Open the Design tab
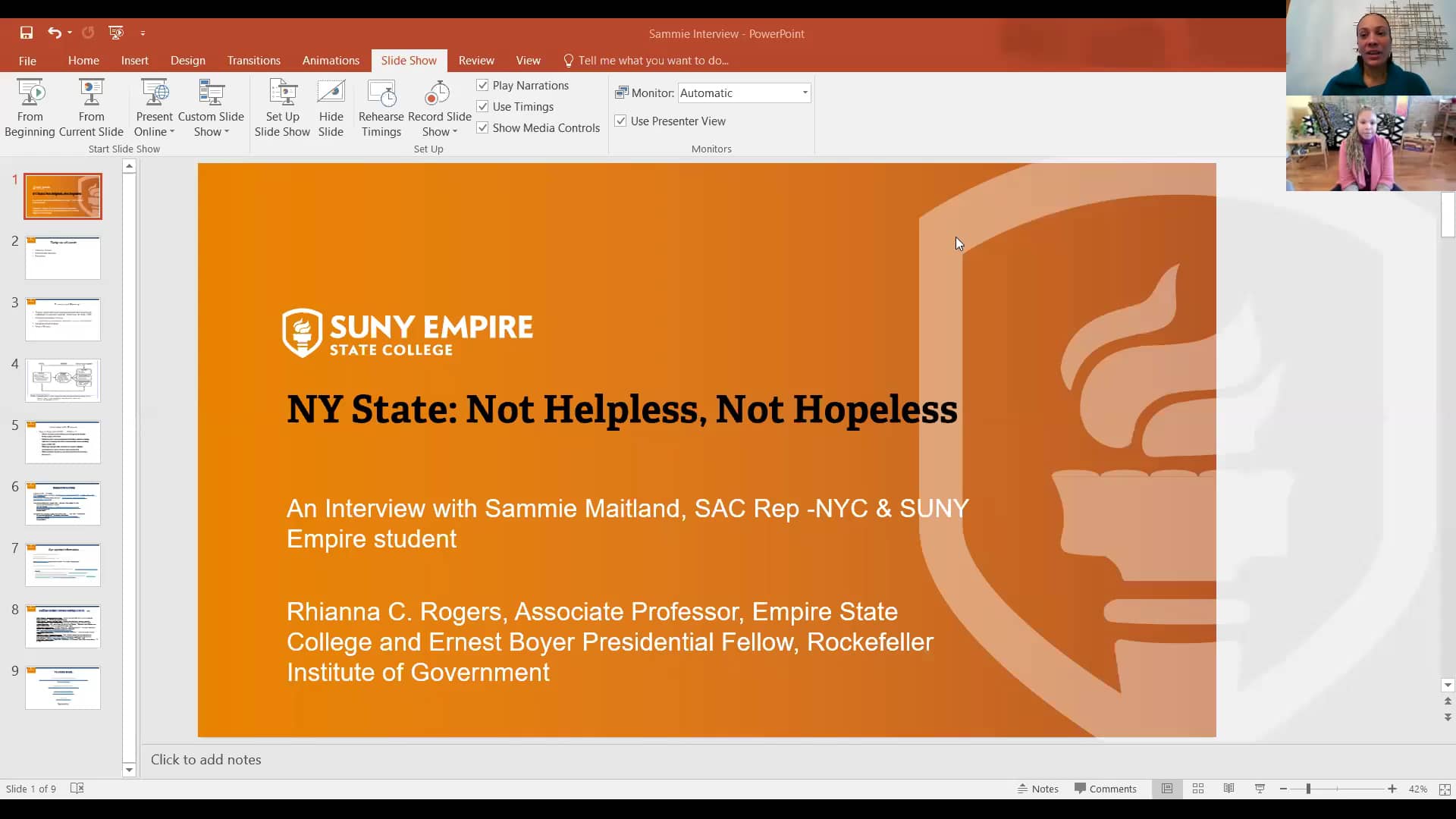This screenshot has width=1456, height=819. pos(188,61)
